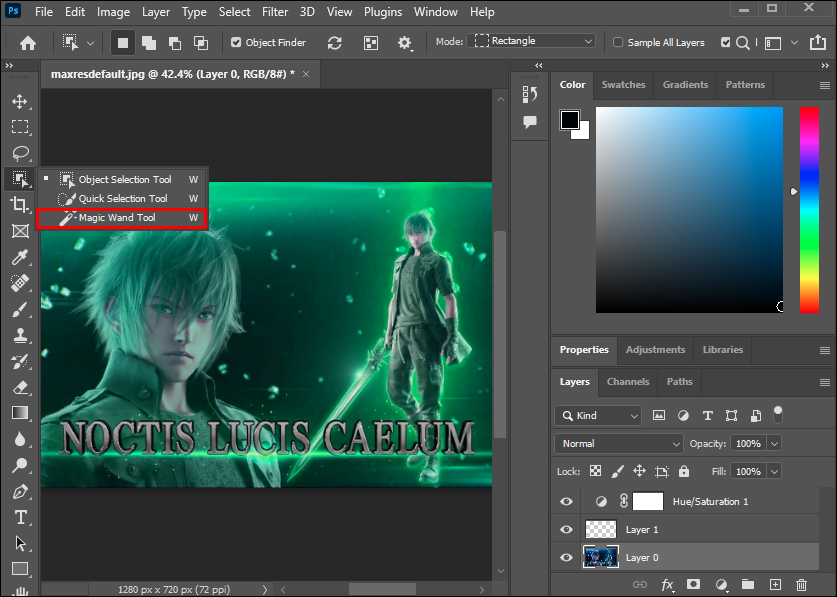The width and height of the screenshot is (837, 597).
Task: Open the Normal blend mode dropdown
Action: [618, 443]
